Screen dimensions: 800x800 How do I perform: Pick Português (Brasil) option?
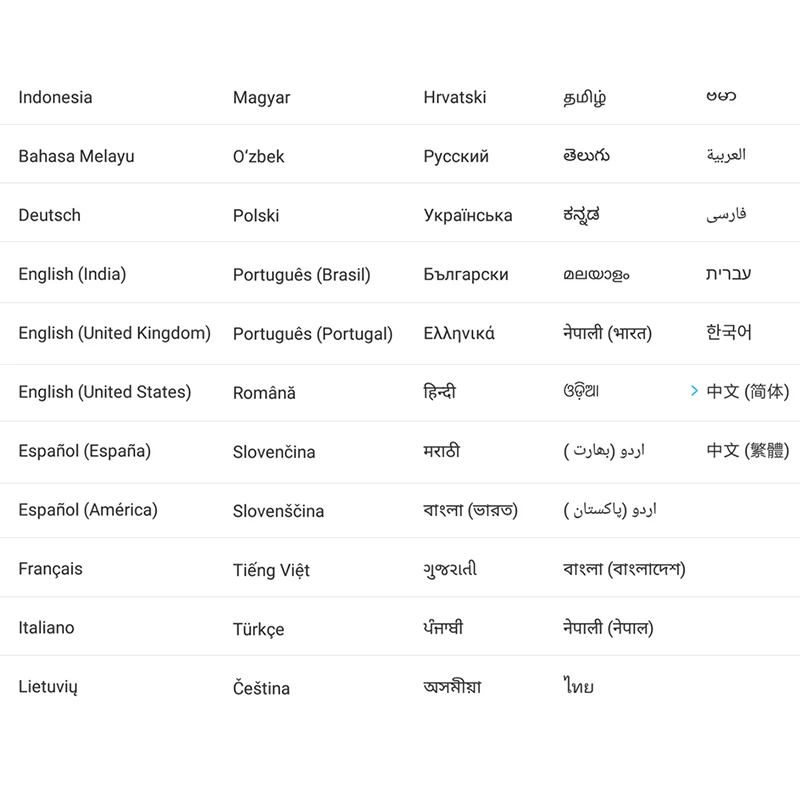tap(302, 274)
